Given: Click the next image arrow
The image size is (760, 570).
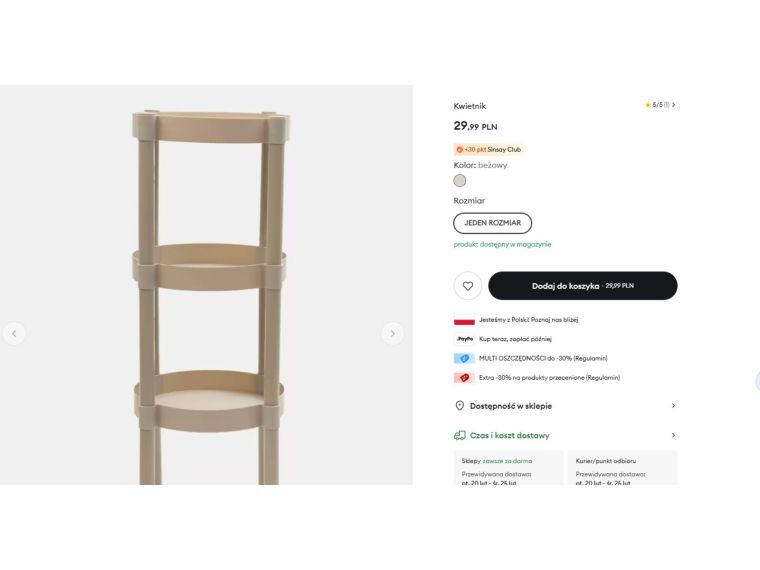Looking at the screenshot, I should (x=393, y=334).
